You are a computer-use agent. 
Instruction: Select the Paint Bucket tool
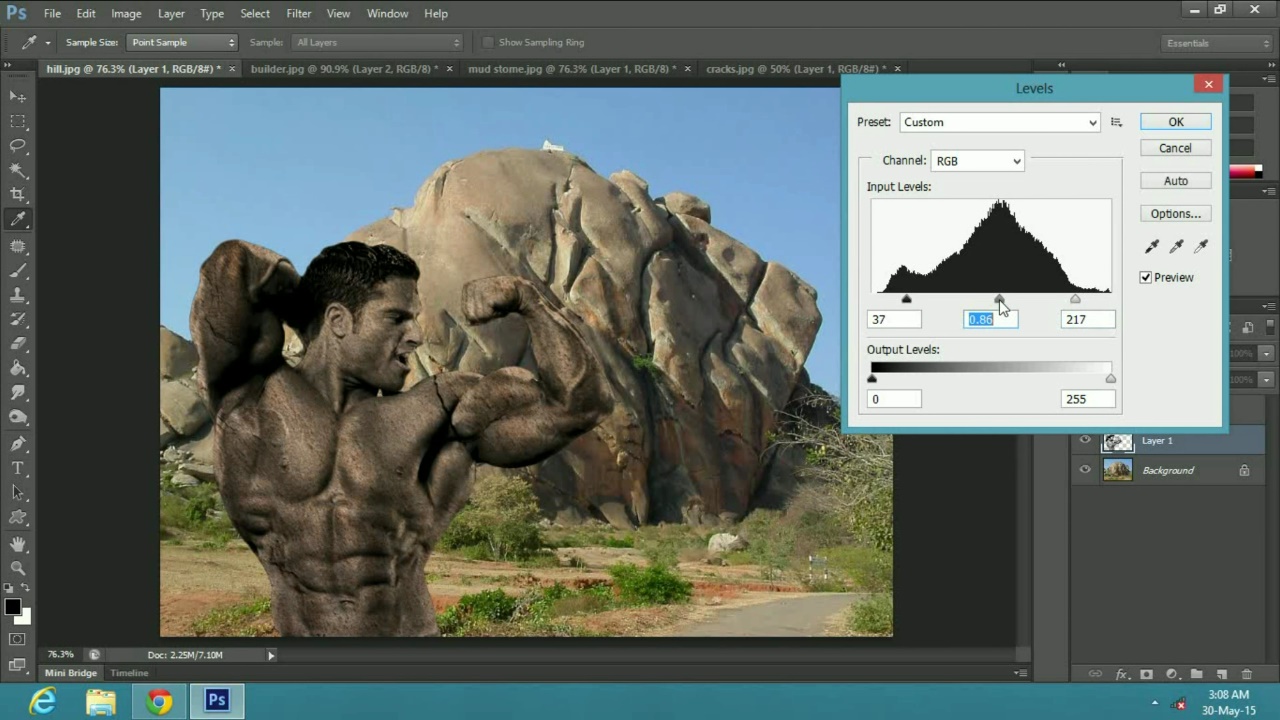[x=18, y=369]
